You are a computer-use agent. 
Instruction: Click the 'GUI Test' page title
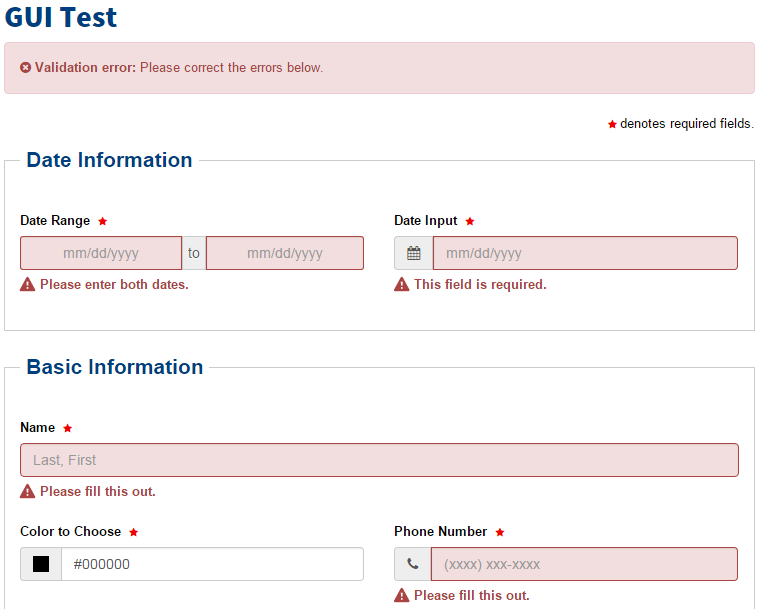61,17
